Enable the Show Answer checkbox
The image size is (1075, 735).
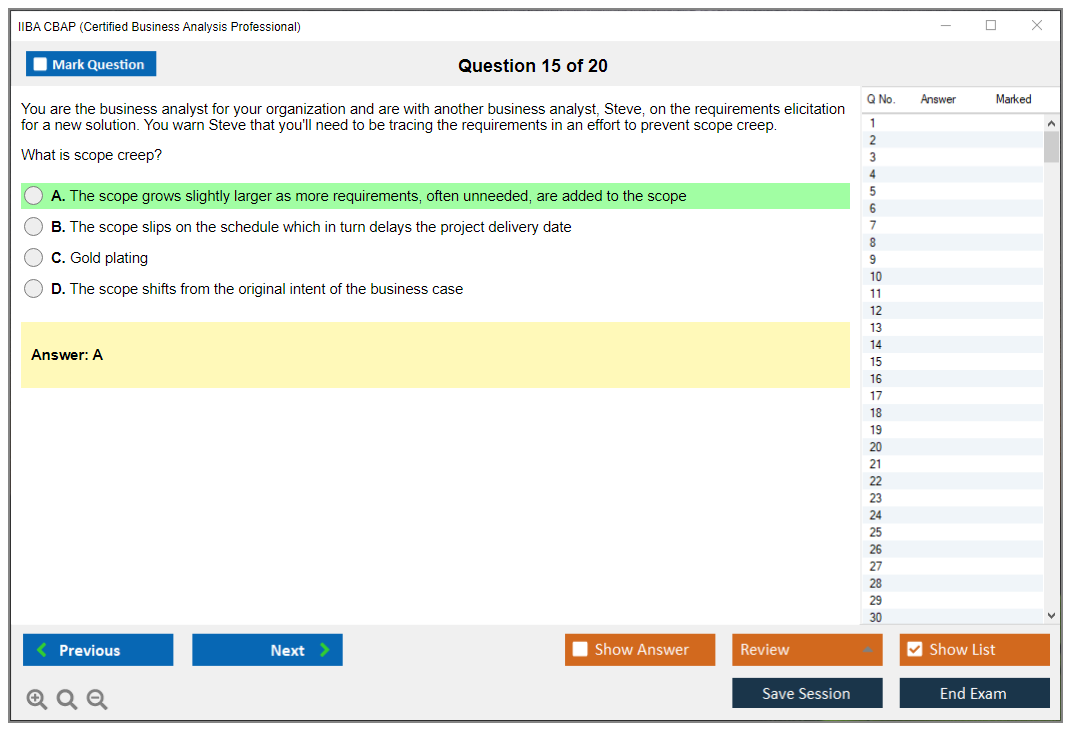click(x=580, y=650)
